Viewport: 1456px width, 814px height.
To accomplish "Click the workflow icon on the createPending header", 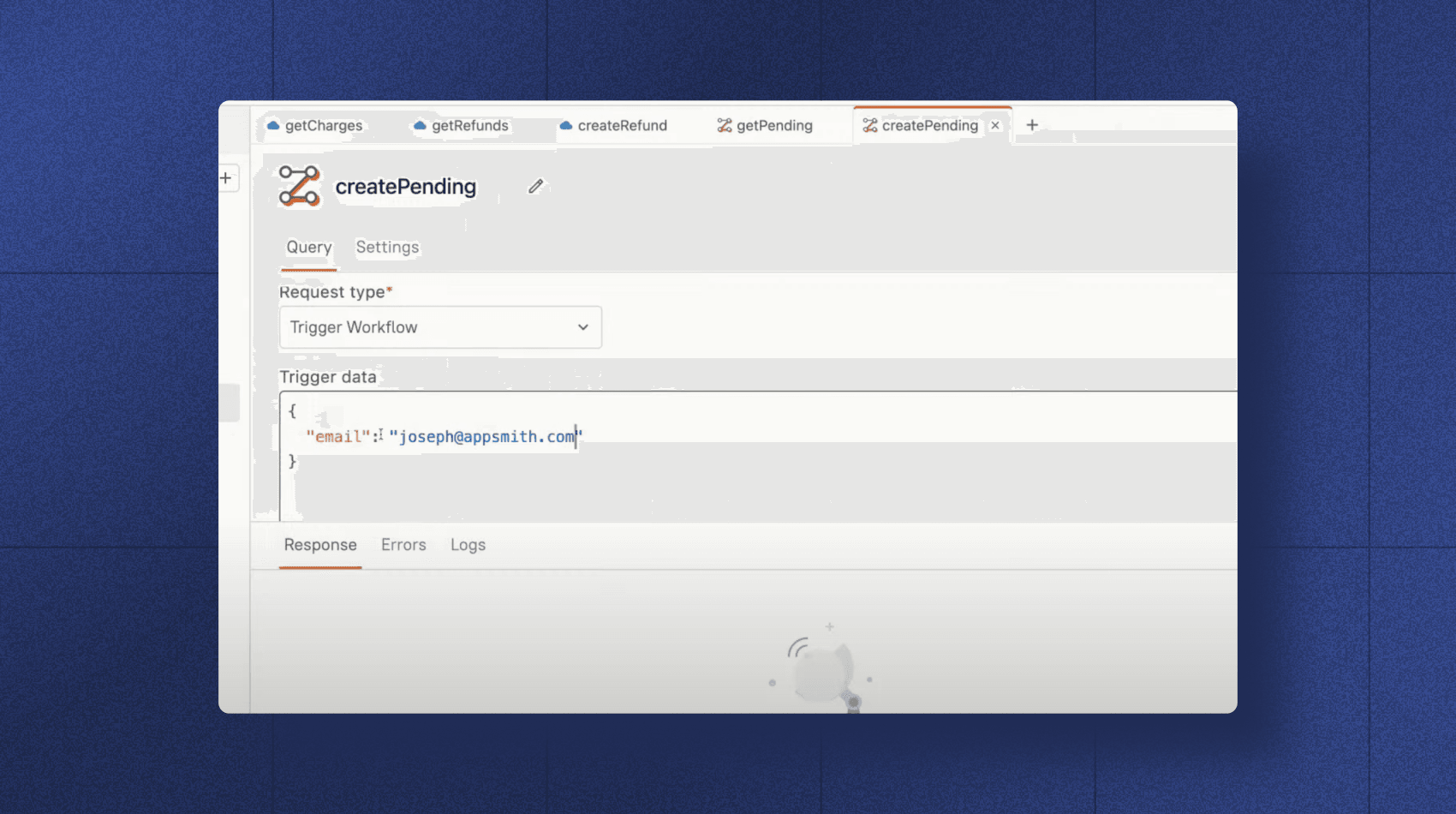I will pos(296,186).
